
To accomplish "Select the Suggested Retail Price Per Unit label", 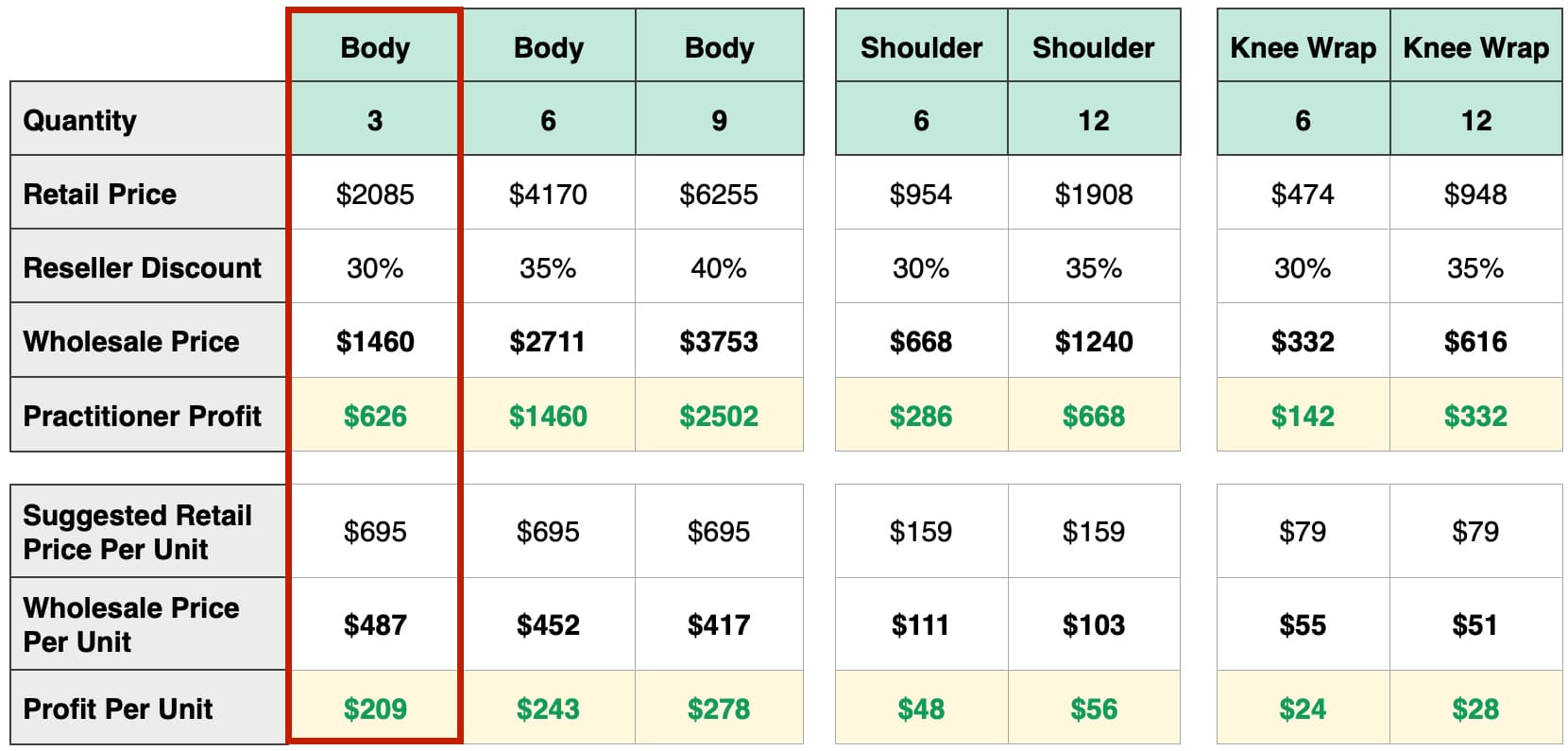I will [x=137, y=532].
